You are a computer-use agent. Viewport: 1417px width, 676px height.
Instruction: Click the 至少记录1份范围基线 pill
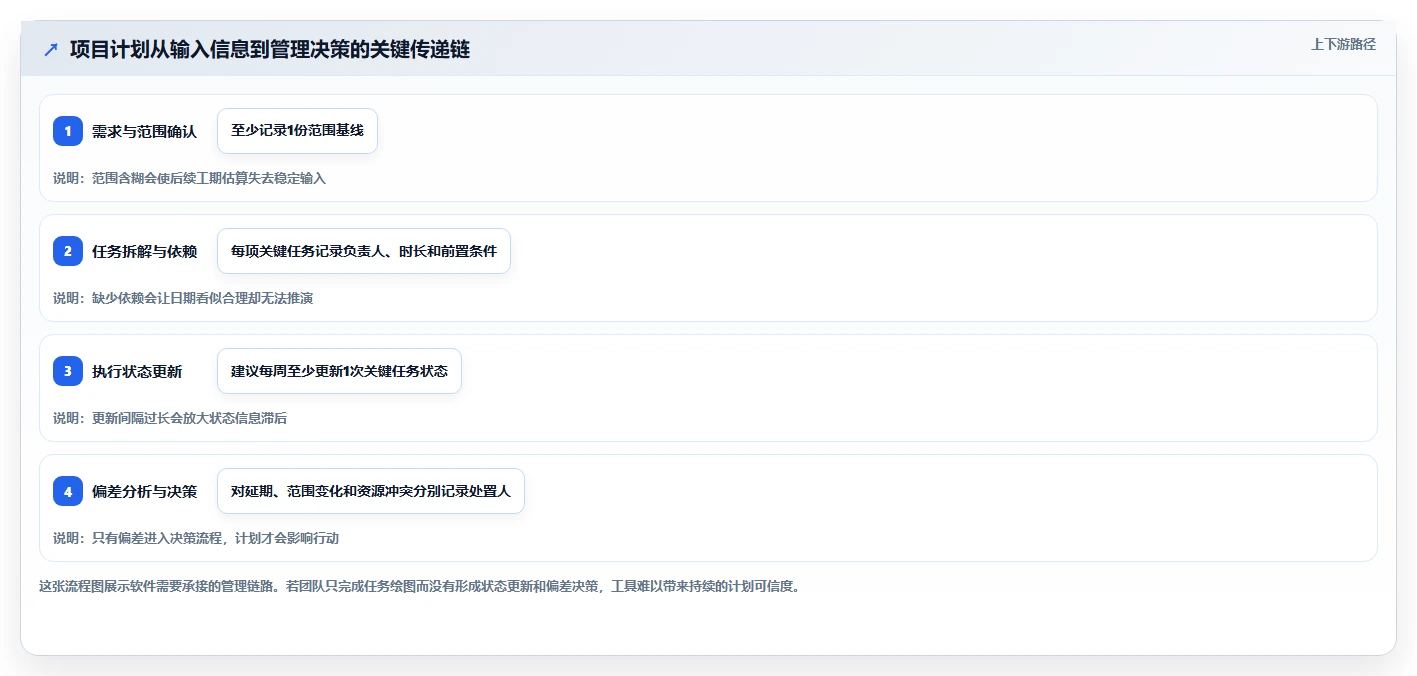[297, 131]
